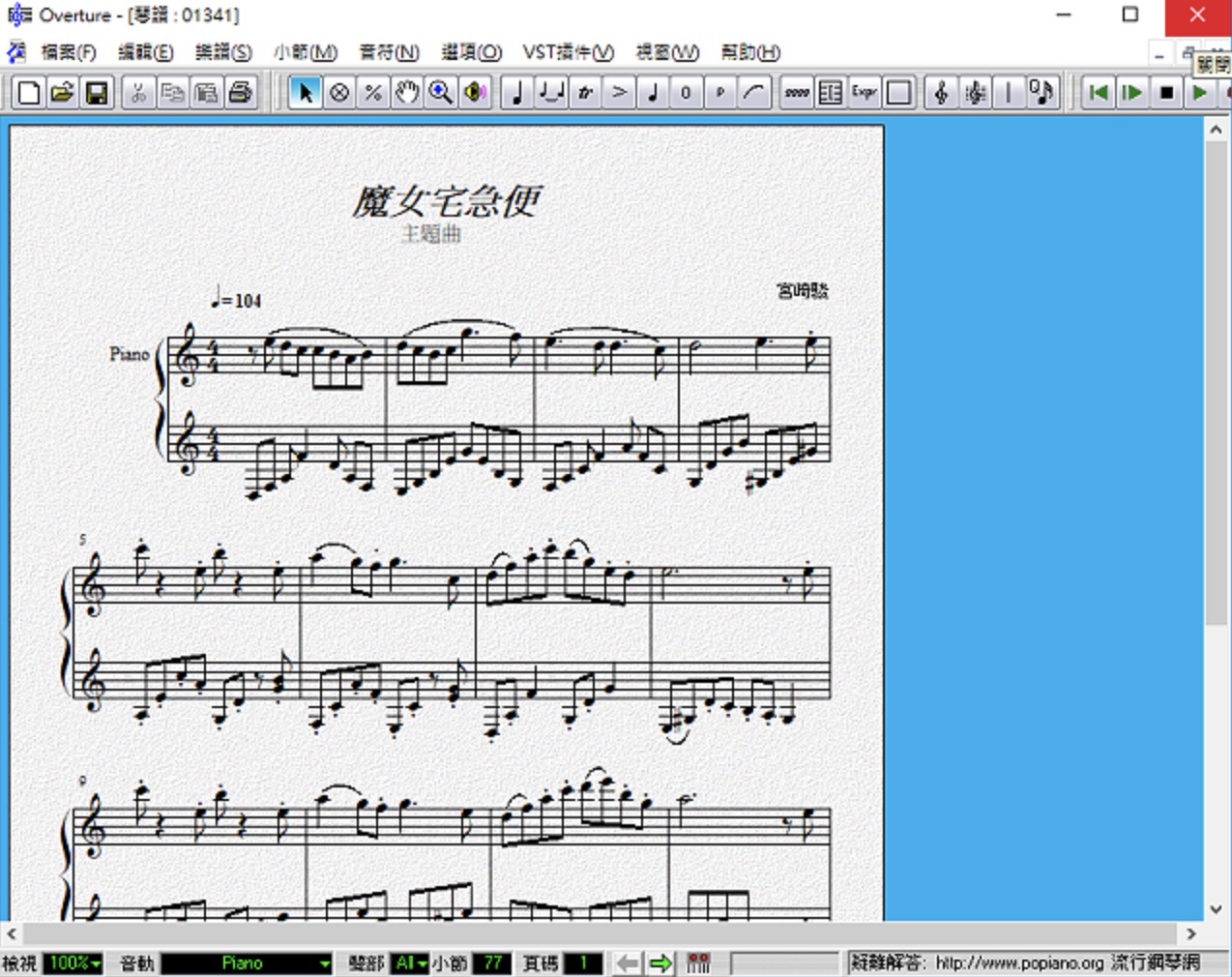Open the All voices dropdown
The image size is (1232, 977).
[x=409, y=963]
